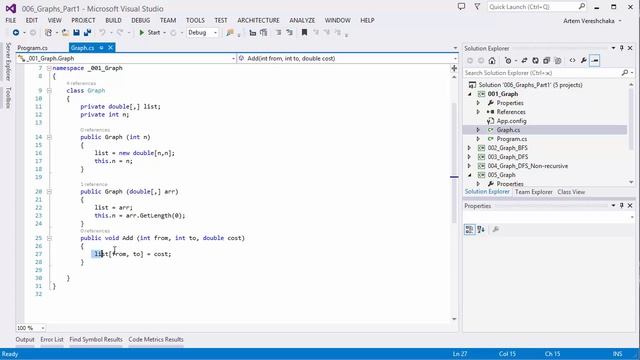Open the account name dropdown arrow

point(620,21)
